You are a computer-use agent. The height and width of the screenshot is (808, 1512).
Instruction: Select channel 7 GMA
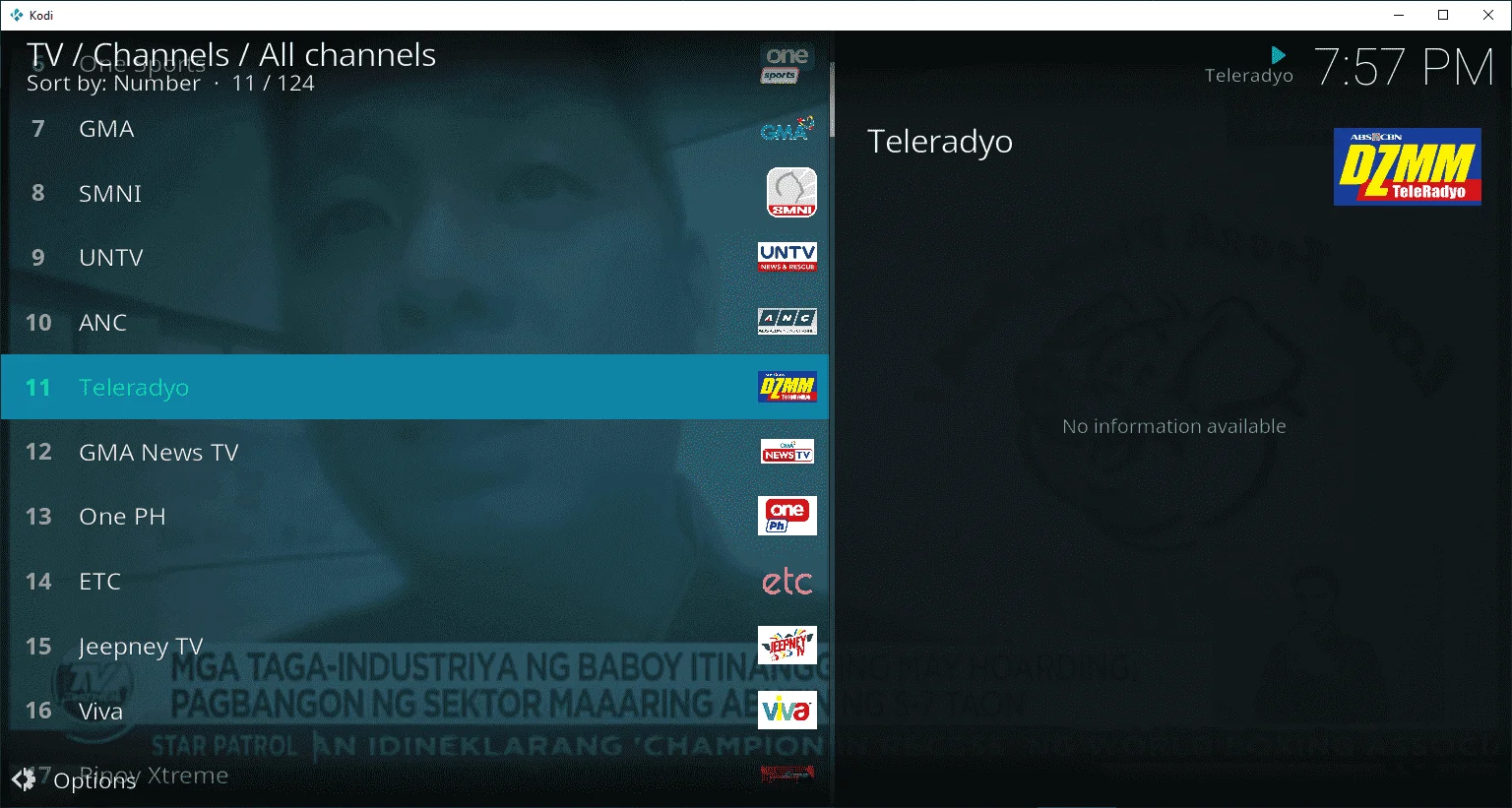click(414, 128)
